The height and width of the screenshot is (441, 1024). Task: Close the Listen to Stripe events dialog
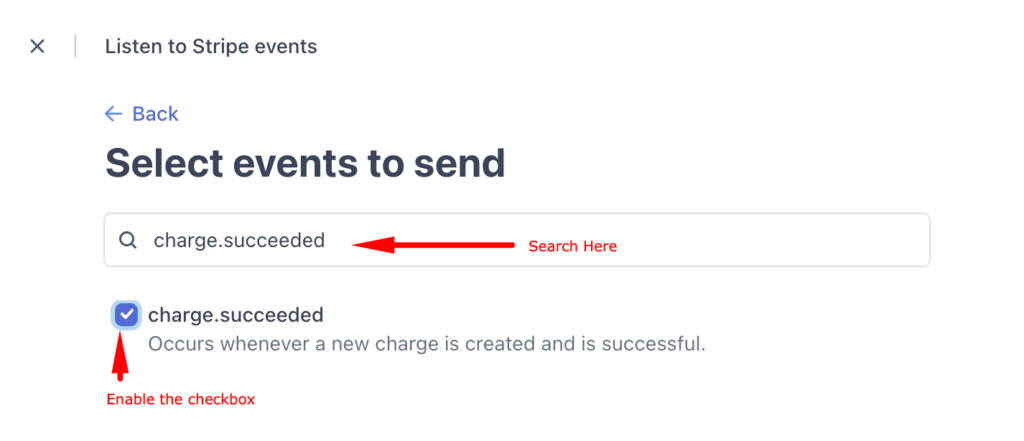(x=37, y=46)
